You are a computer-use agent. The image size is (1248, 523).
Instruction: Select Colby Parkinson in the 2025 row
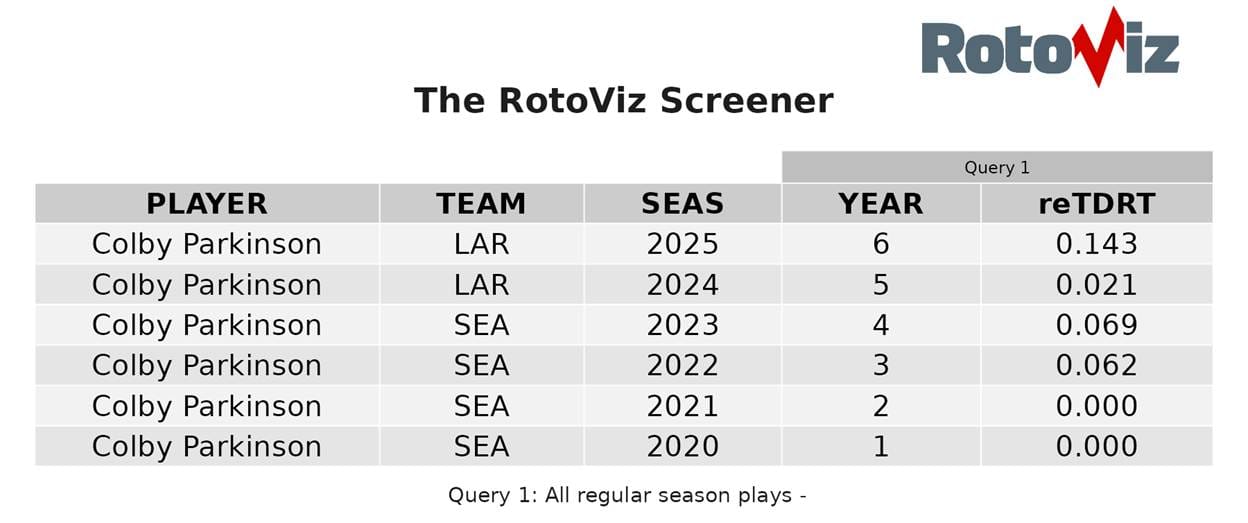point(207,244)
